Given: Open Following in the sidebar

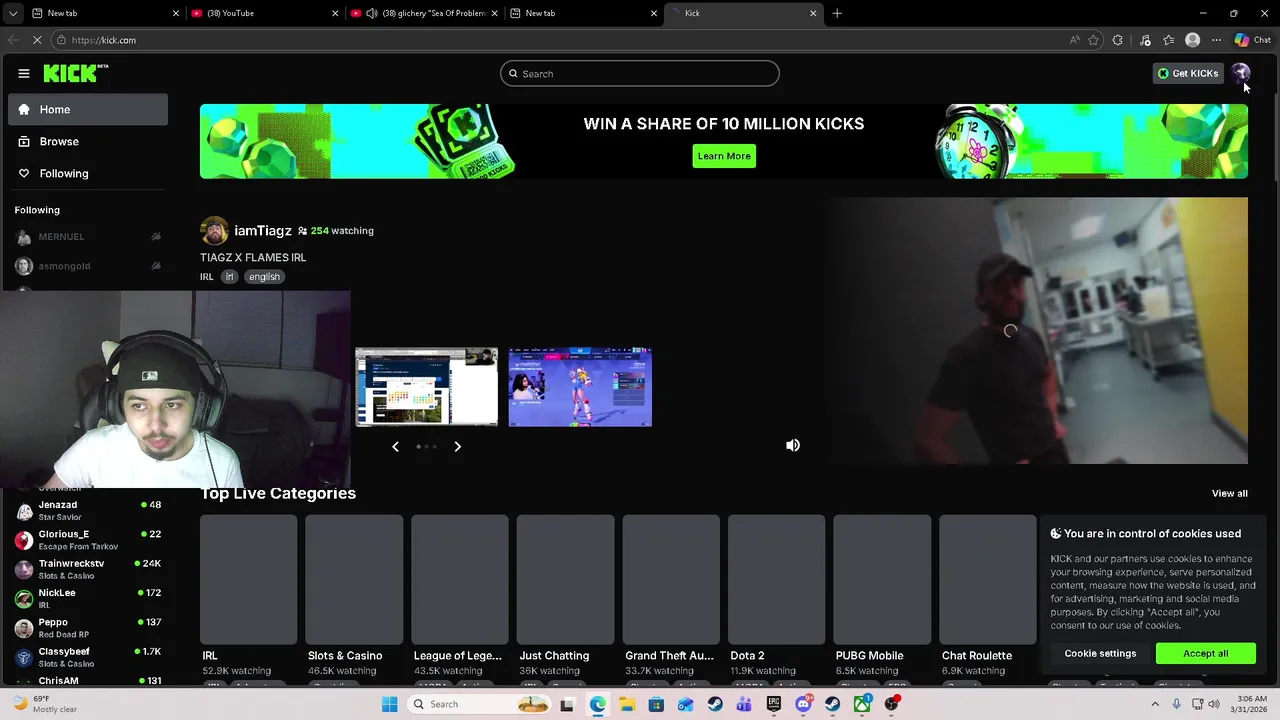Looking at the screenshot, I should point(88,173).
